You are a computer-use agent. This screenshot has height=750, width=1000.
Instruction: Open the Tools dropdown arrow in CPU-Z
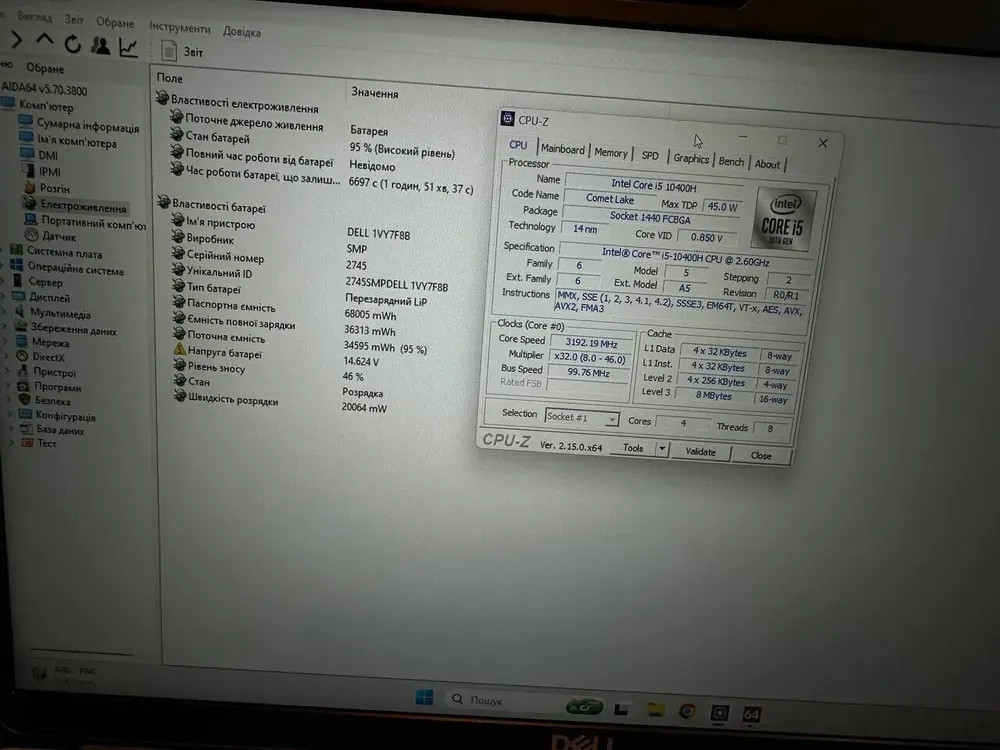pyautogui.click(x=661, y=449)
